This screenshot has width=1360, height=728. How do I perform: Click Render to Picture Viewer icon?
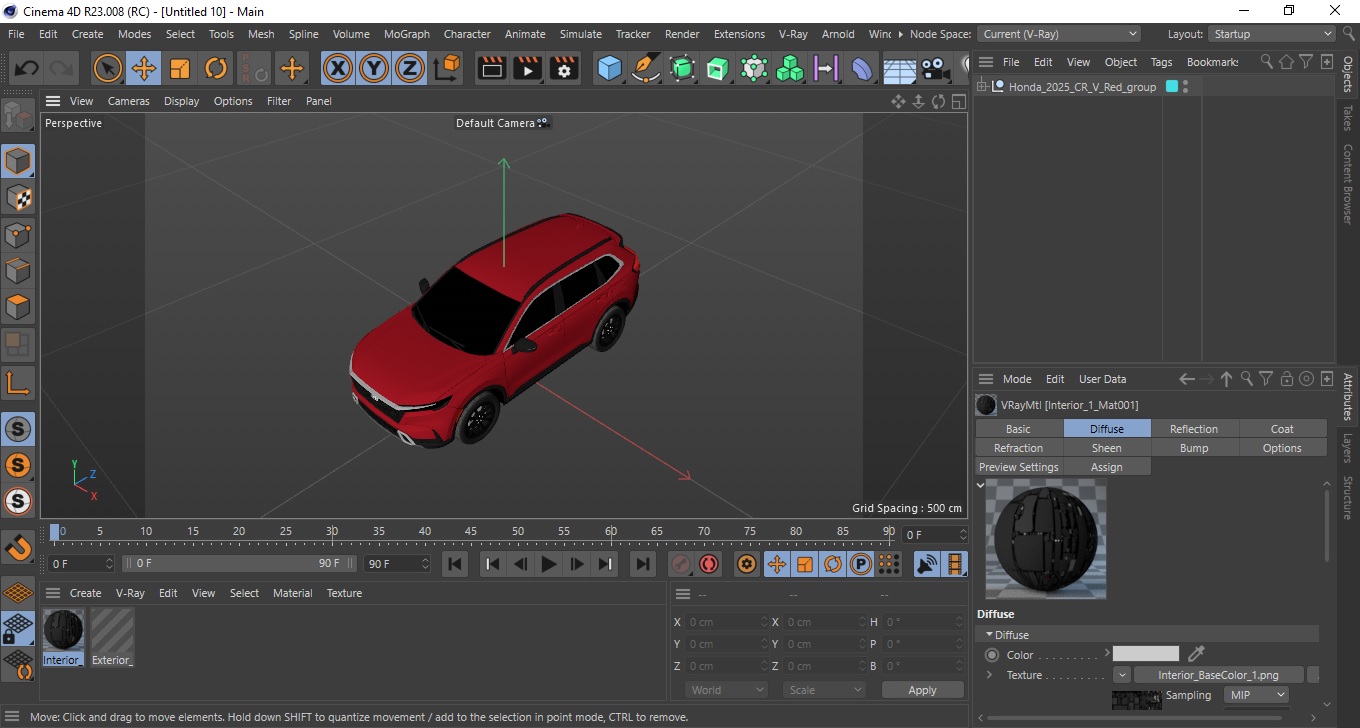528,69
